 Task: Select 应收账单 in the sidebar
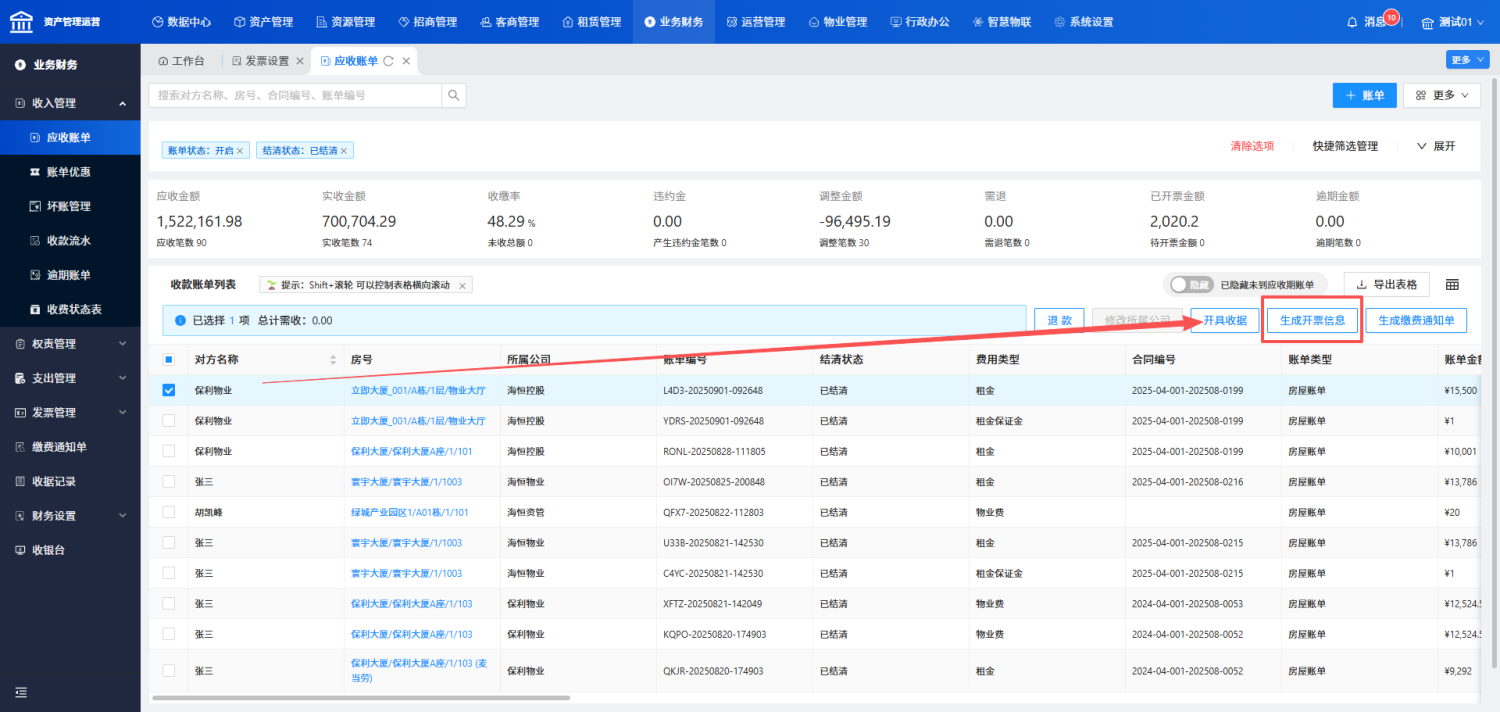click(x=69, y=137)
